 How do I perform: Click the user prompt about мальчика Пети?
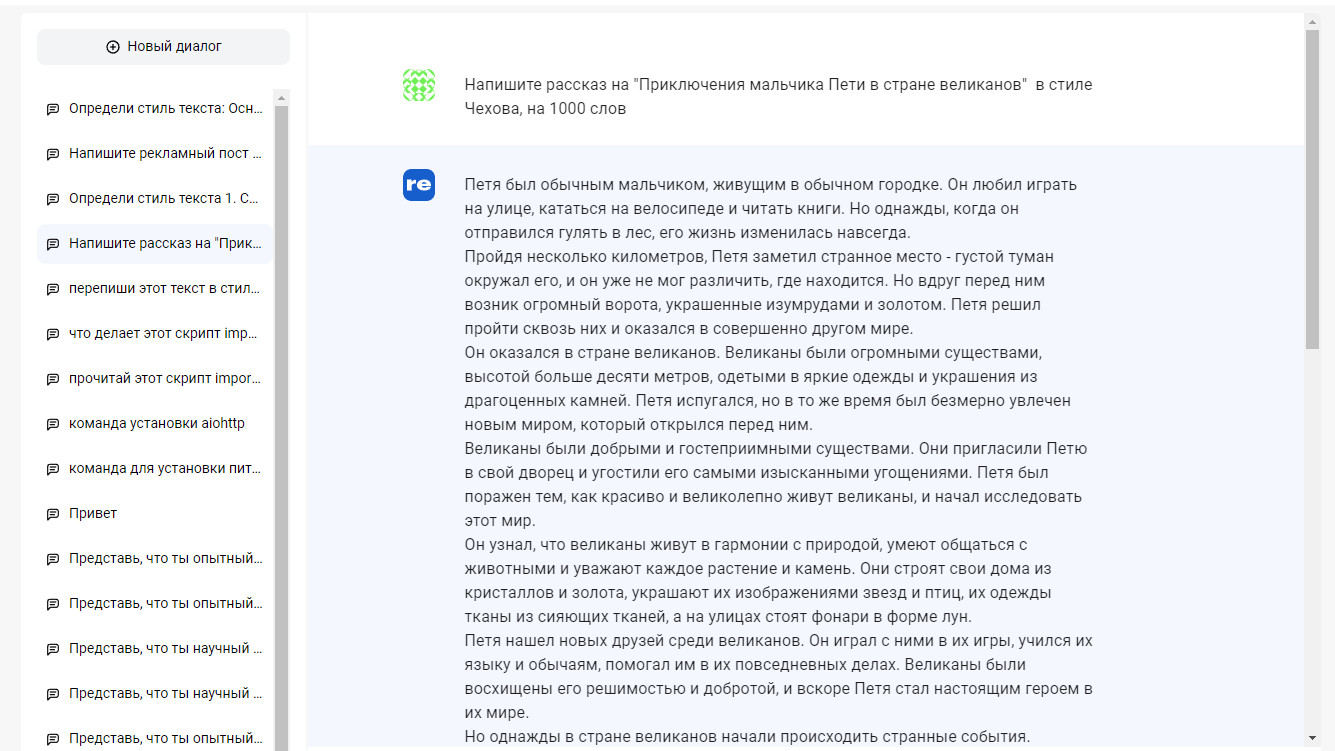(x=778, y=97)
